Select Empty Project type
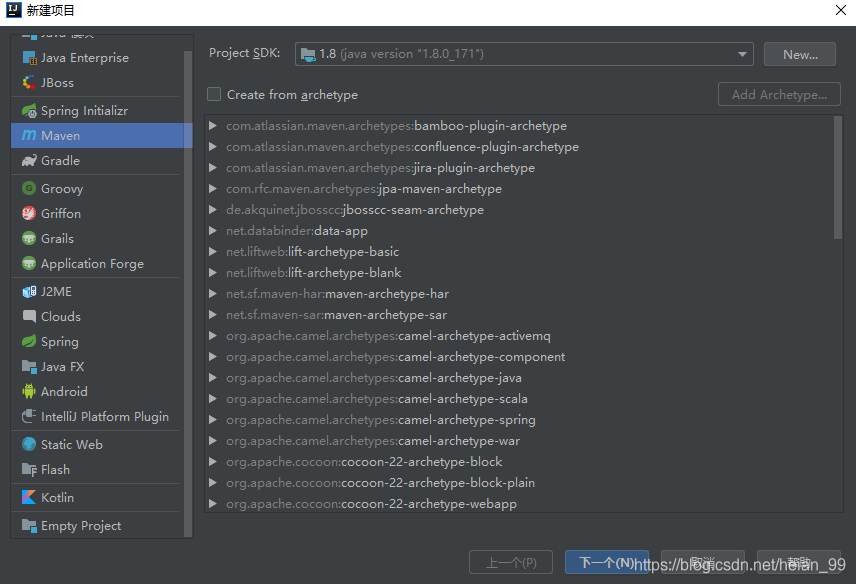 pyautogui.click(x=98, y=526)
